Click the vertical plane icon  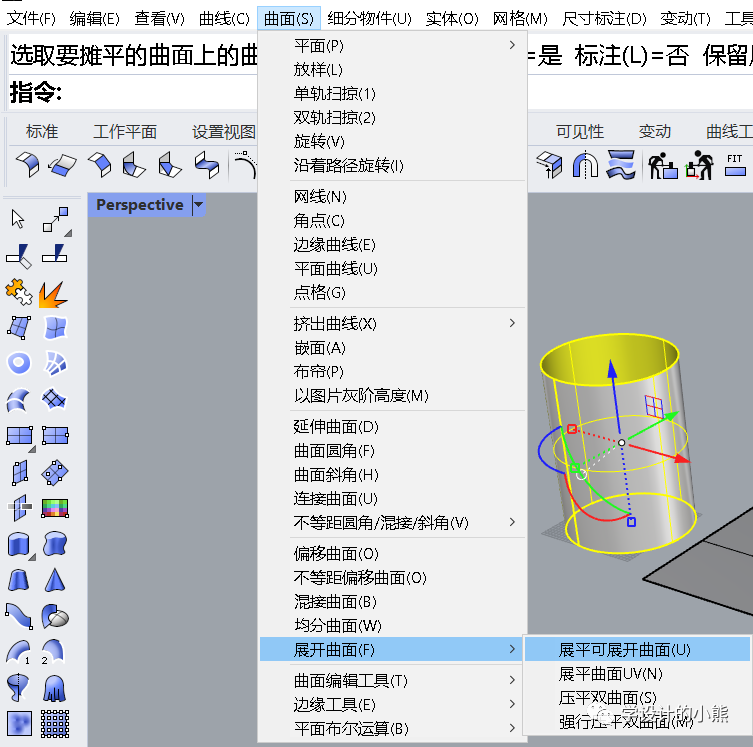pyautogui.click(x=20, y=472)
